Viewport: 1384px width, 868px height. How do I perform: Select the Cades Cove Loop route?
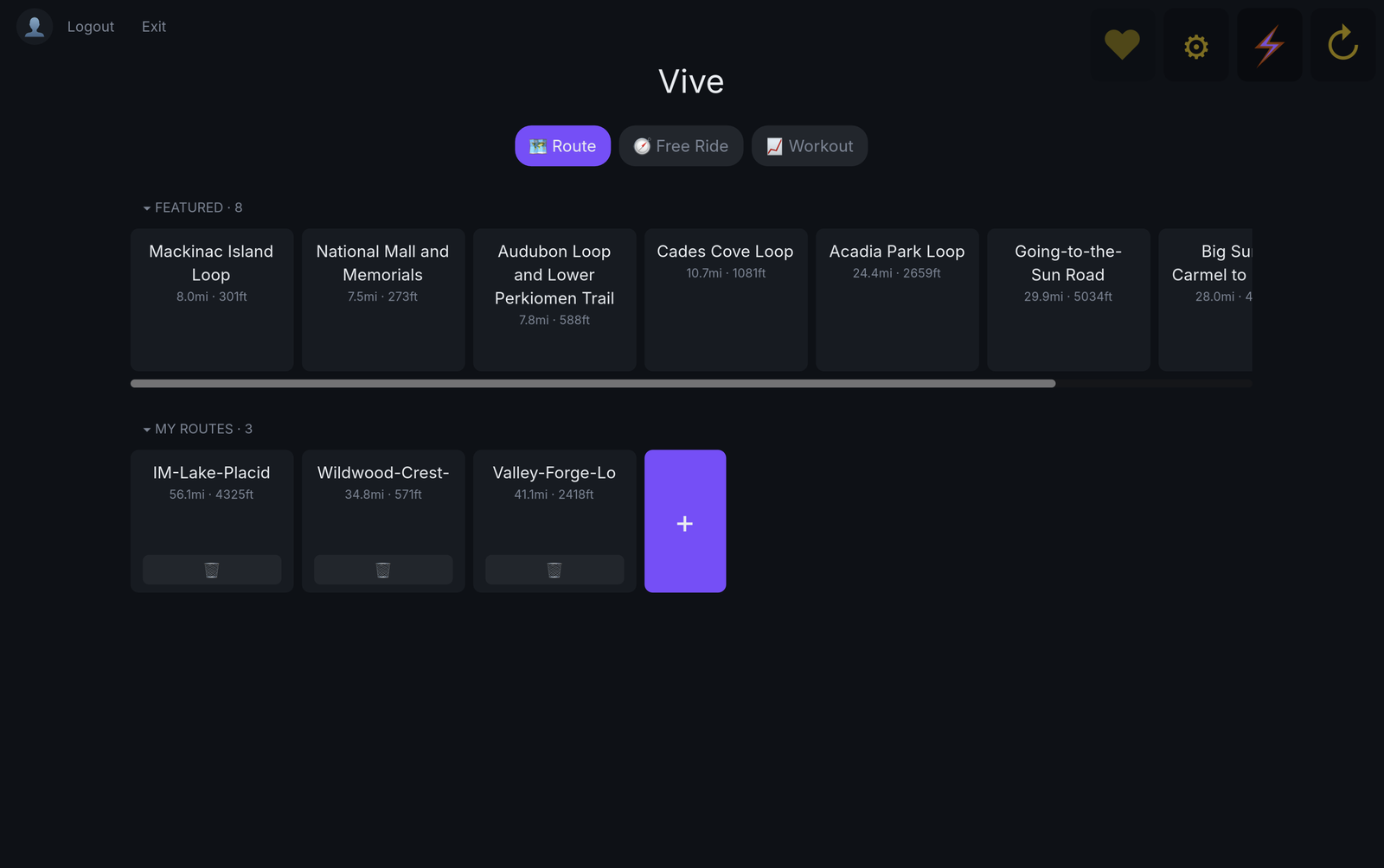[x=726, y=300]
